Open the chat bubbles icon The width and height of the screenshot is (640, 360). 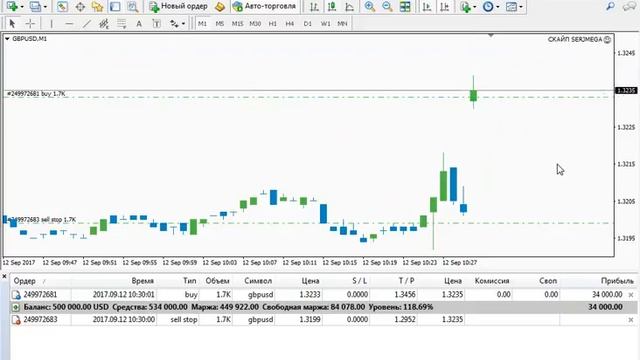pyautogui.click(x=629, y=7)
